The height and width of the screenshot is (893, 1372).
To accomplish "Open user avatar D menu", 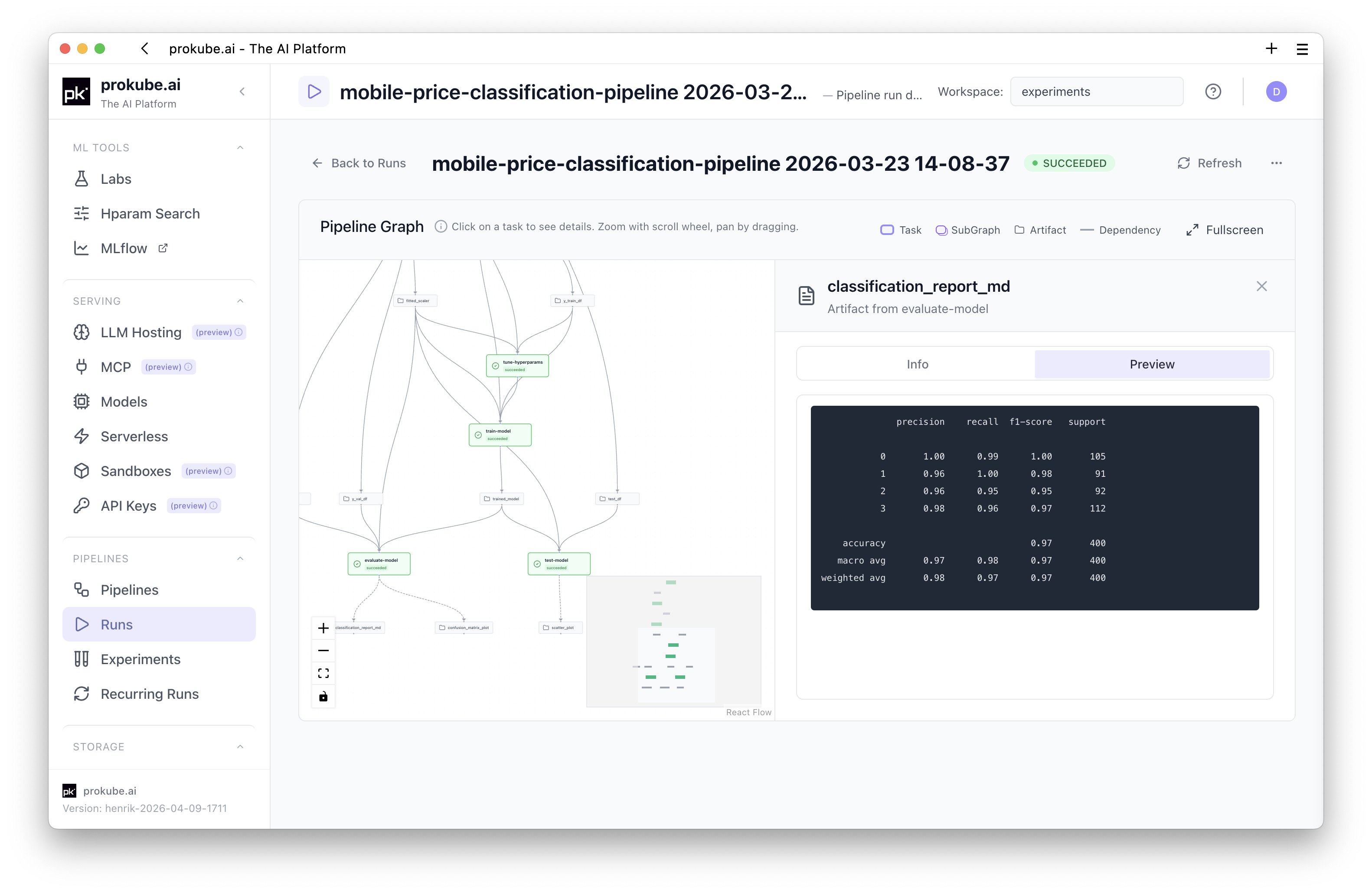I will (x=1276, y=91).
